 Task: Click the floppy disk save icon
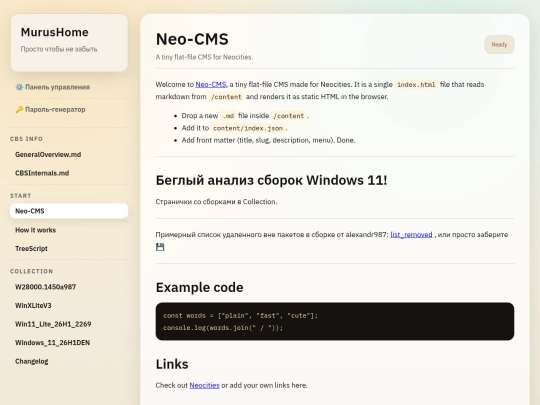160,247
